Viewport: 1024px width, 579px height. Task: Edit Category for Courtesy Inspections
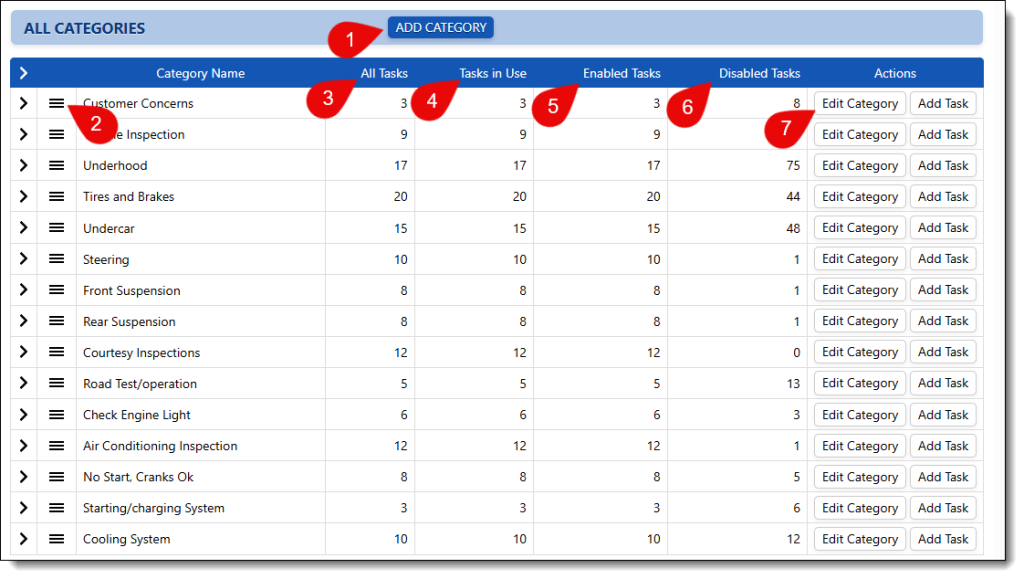[859, 352]
